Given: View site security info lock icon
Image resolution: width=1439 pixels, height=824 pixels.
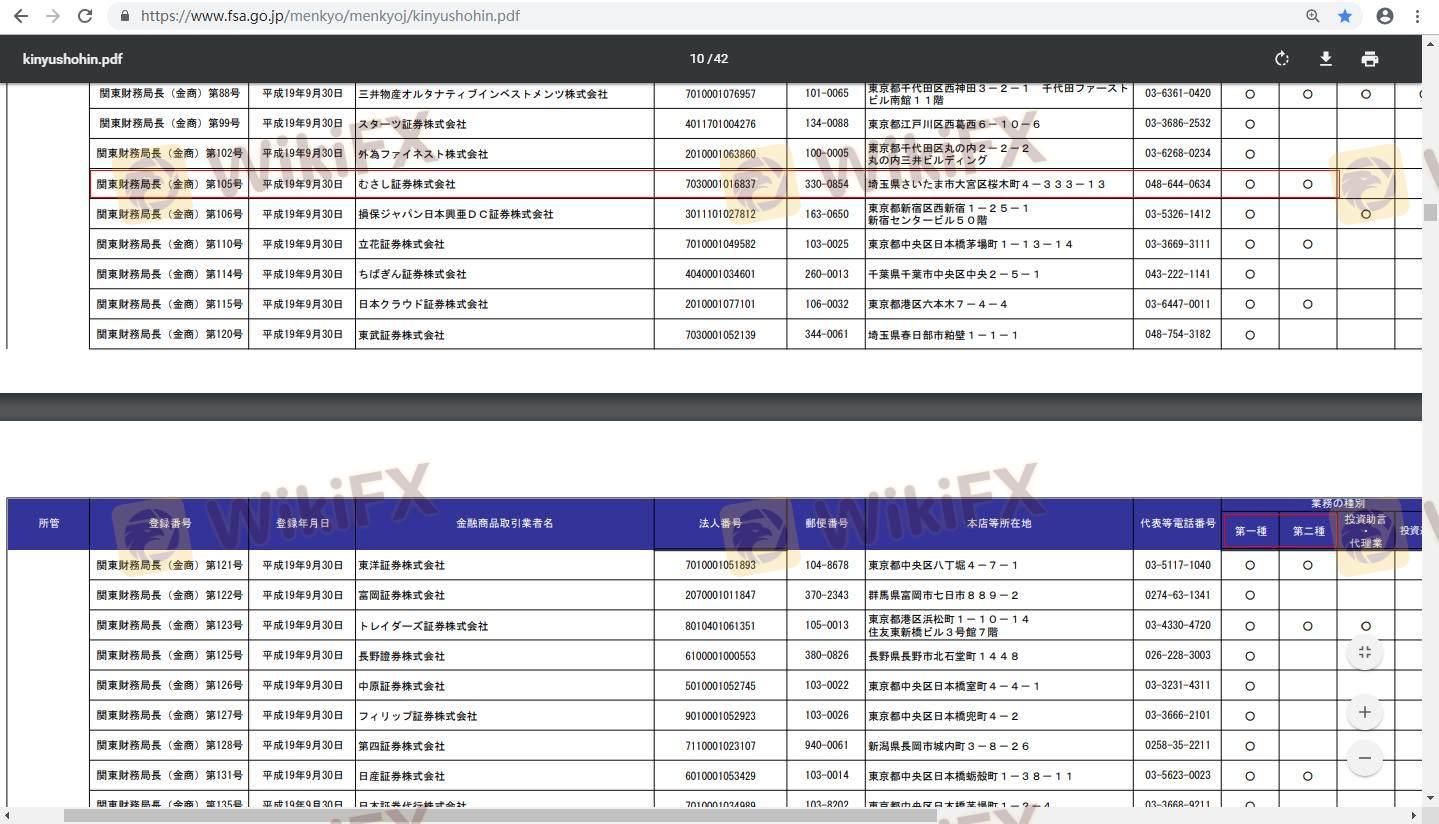Looking at the screenshot, I should pyautogui.click(x=124, y=16).
